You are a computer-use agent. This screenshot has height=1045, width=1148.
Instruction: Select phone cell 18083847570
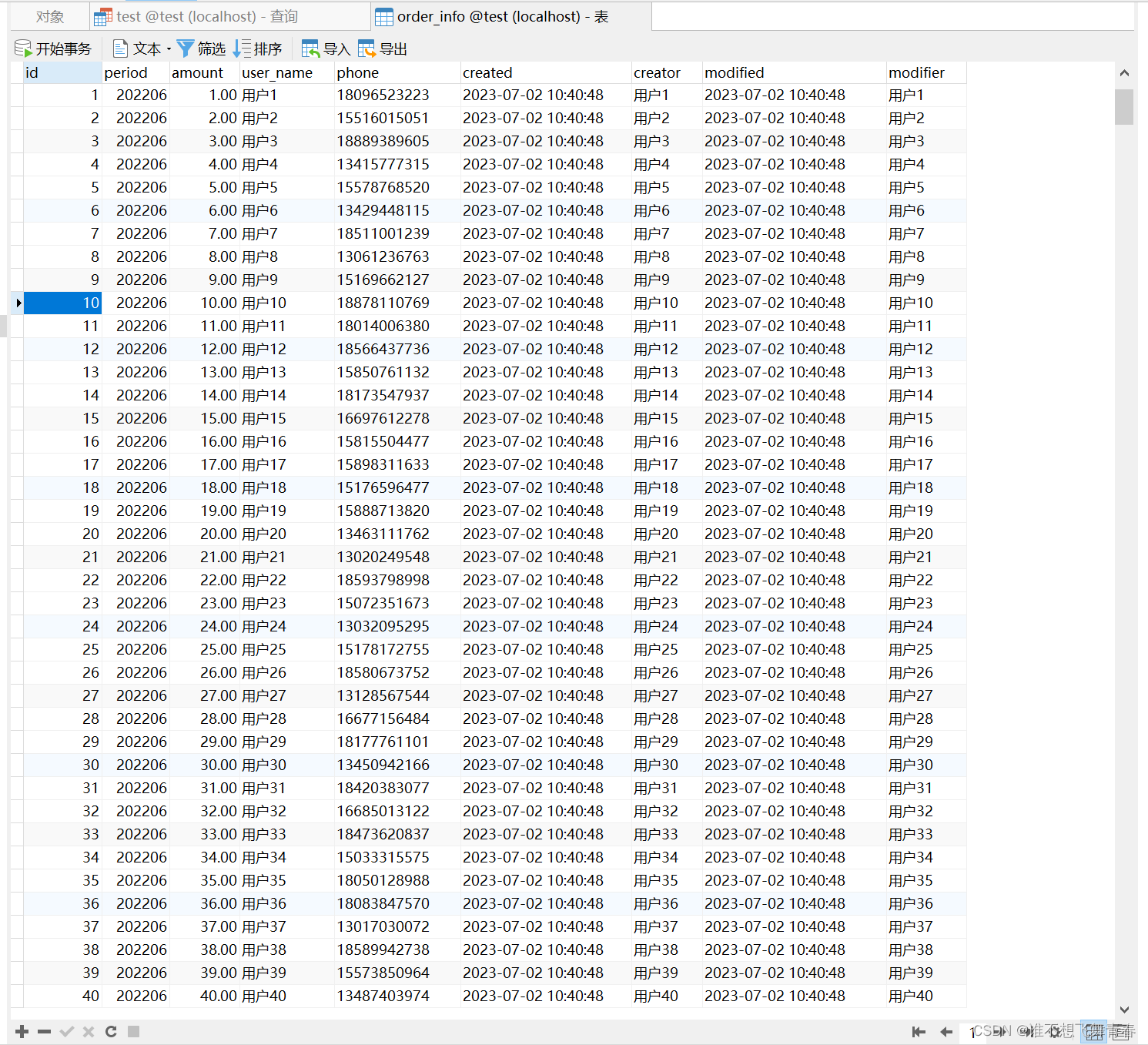click(x=397, y=904)
